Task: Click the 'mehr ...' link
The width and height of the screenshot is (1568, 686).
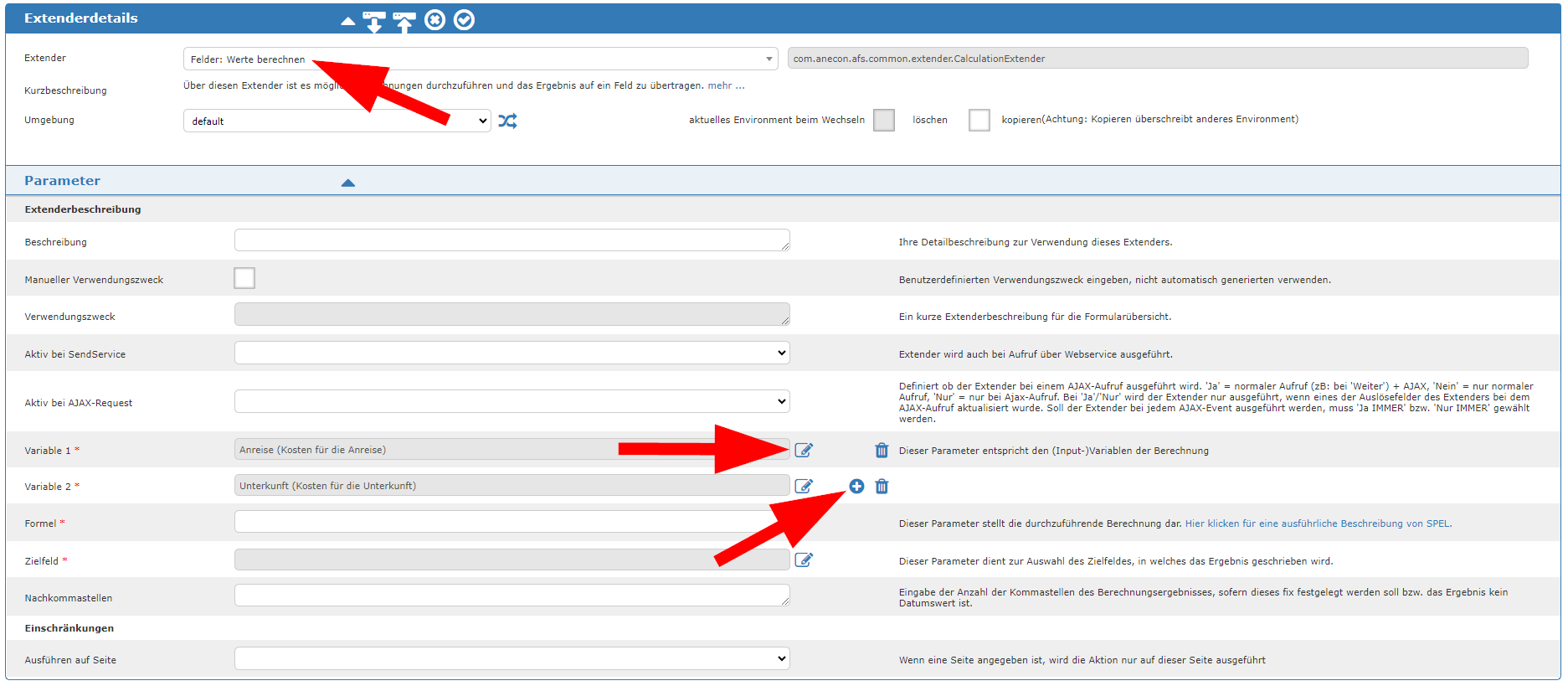Action: point(726,85)
